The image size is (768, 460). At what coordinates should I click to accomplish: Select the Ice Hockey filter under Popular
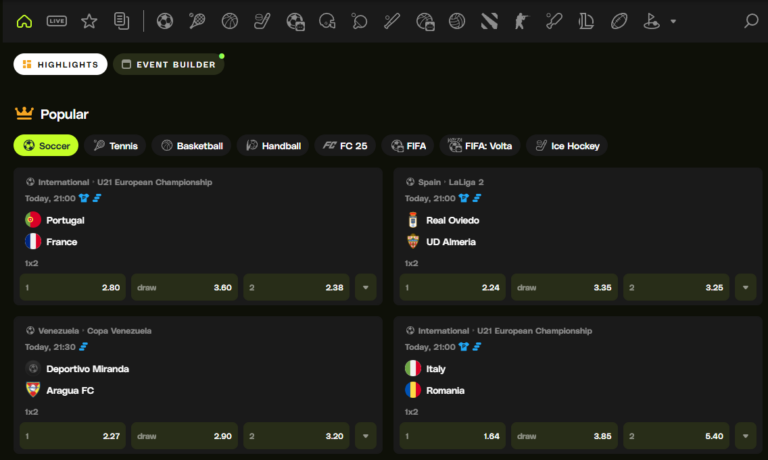click(x=567, y=145)
